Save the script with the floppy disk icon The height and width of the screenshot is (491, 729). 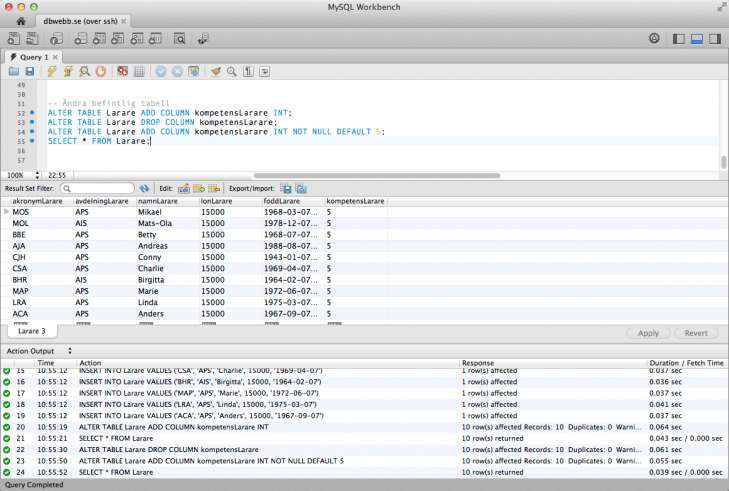[30, 71]
